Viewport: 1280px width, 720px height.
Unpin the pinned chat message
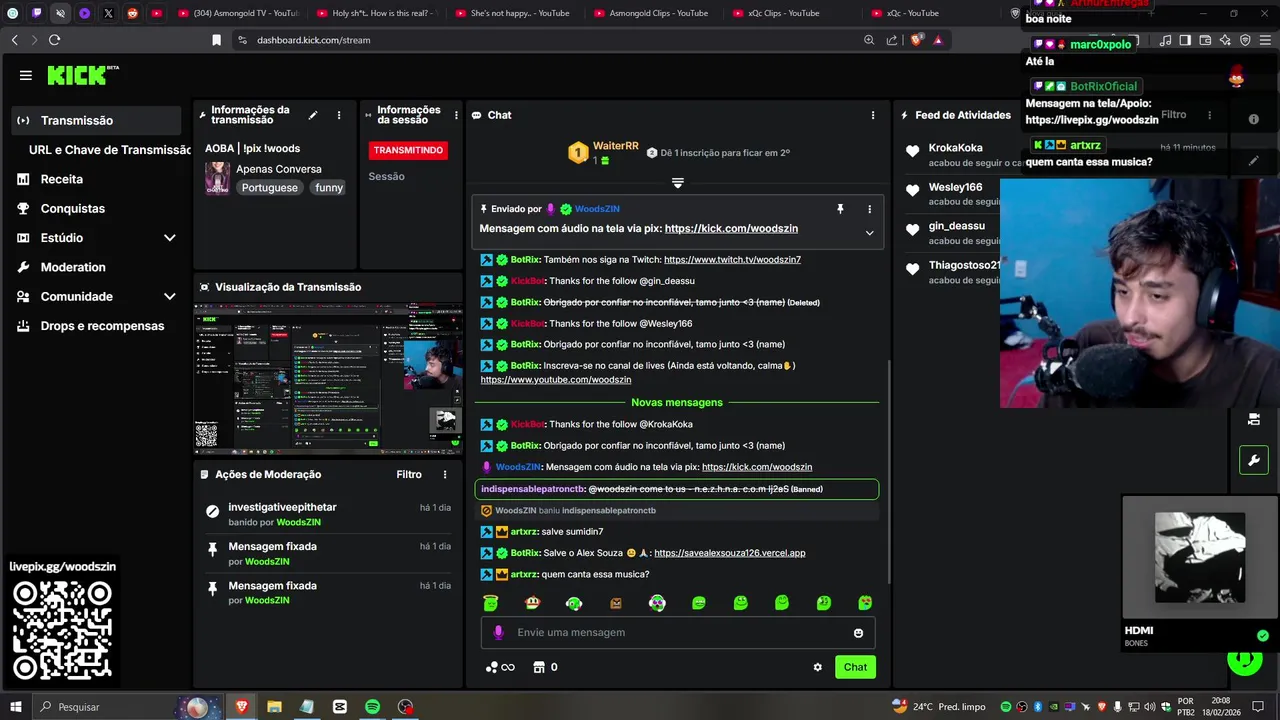click(x=840, y=209)
